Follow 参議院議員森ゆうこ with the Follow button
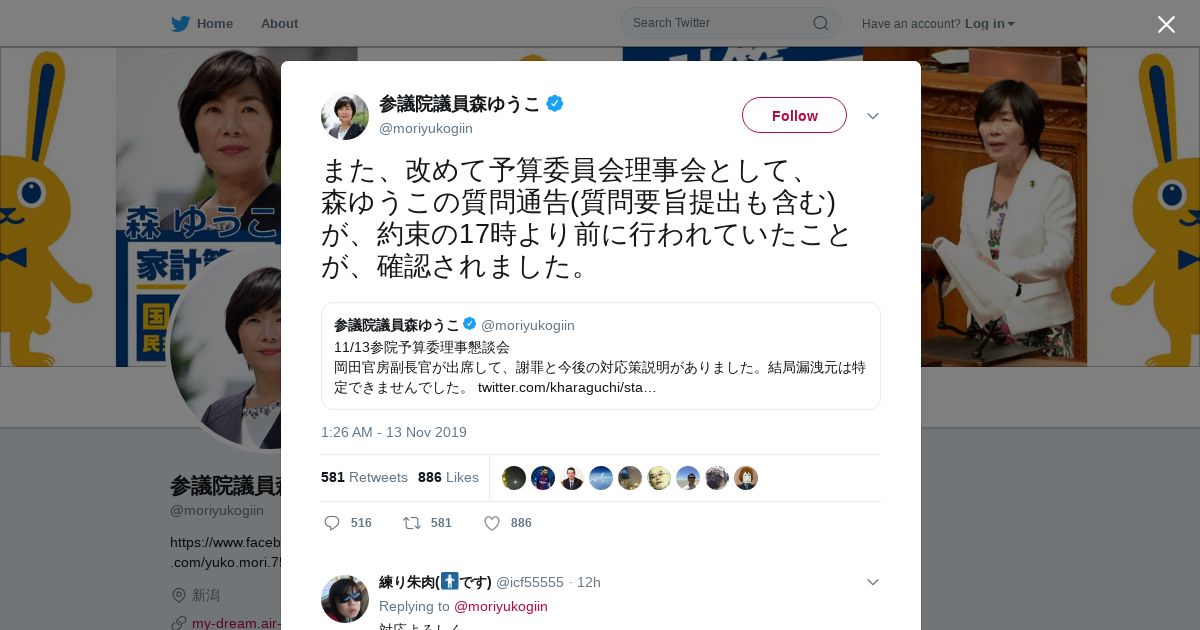This screenshot has height=630, width=1200. click(794, 115)
